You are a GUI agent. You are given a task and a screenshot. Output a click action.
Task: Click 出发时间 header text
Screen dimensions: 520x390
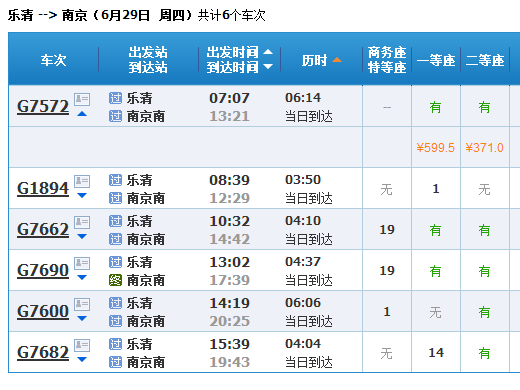[x=232, y=52]
